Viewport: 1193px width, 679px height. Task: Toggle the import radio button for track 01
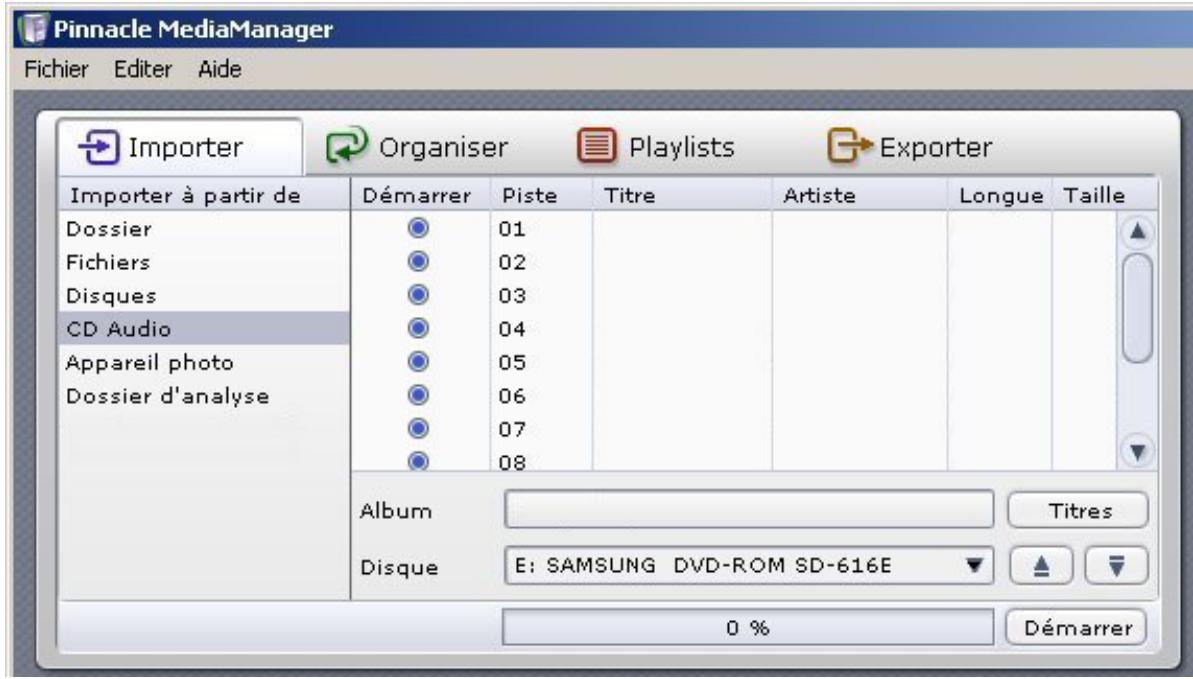418,228
